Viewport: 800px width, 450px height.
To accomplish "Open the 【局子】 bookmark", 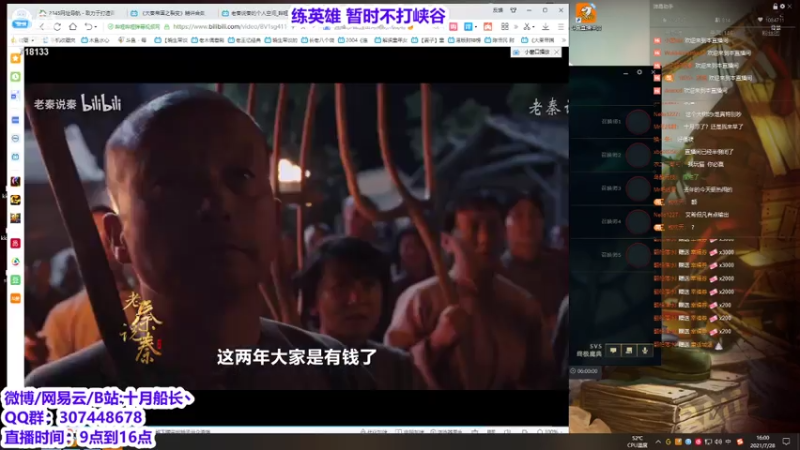I will [430, 40].
